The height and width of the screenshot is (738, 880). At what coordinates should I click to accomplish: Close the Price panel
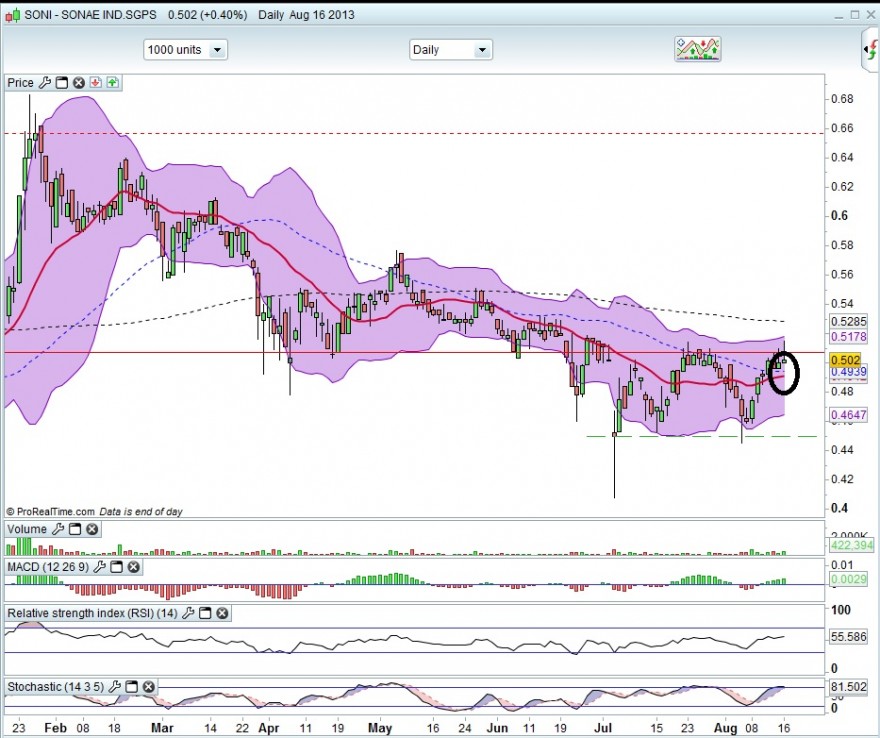(79, 82)
